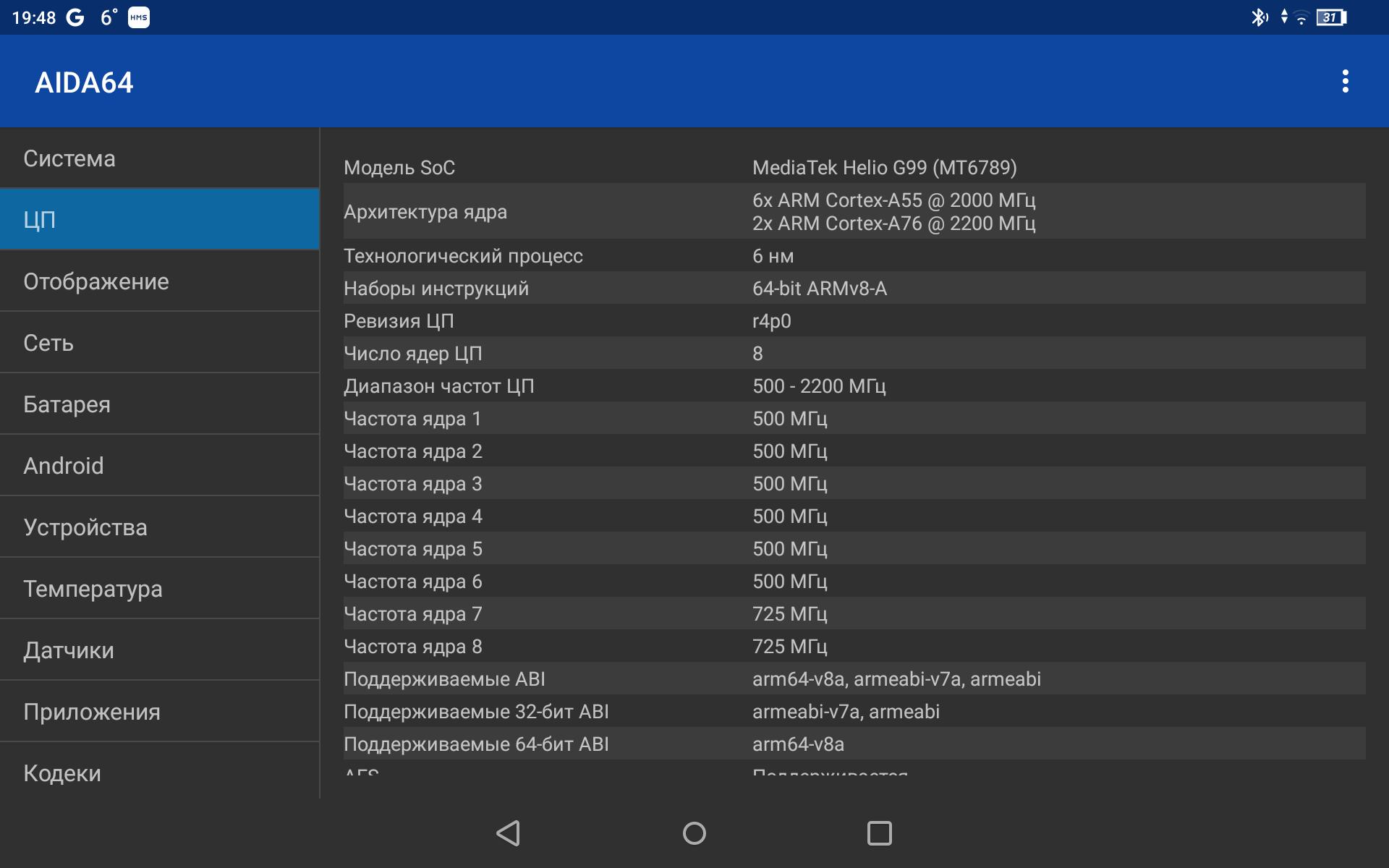Screen dimensions: 1389x868
Task: Open the three-dot overflow menu
Action: pos(1345,82)
